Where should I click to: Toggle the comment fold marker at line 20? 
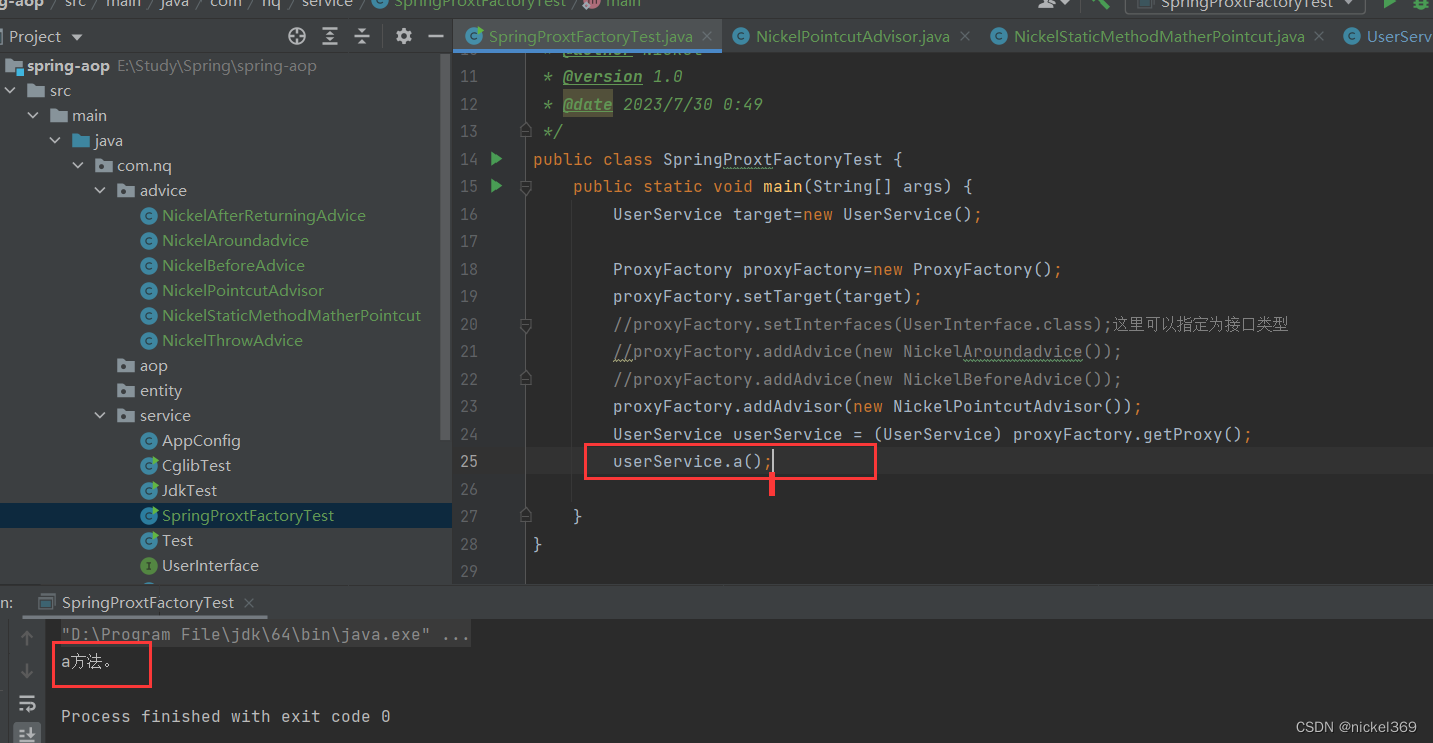coord(526,324)
